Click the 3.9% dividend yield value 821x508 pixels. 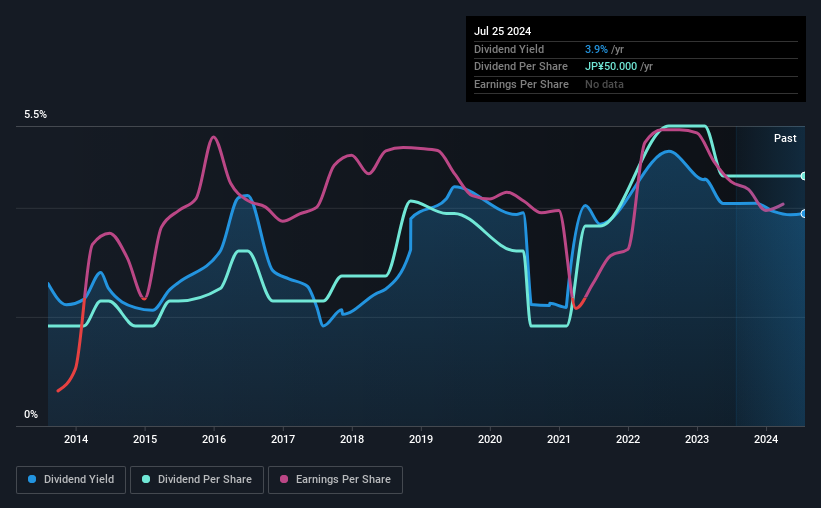pos(596,49)
